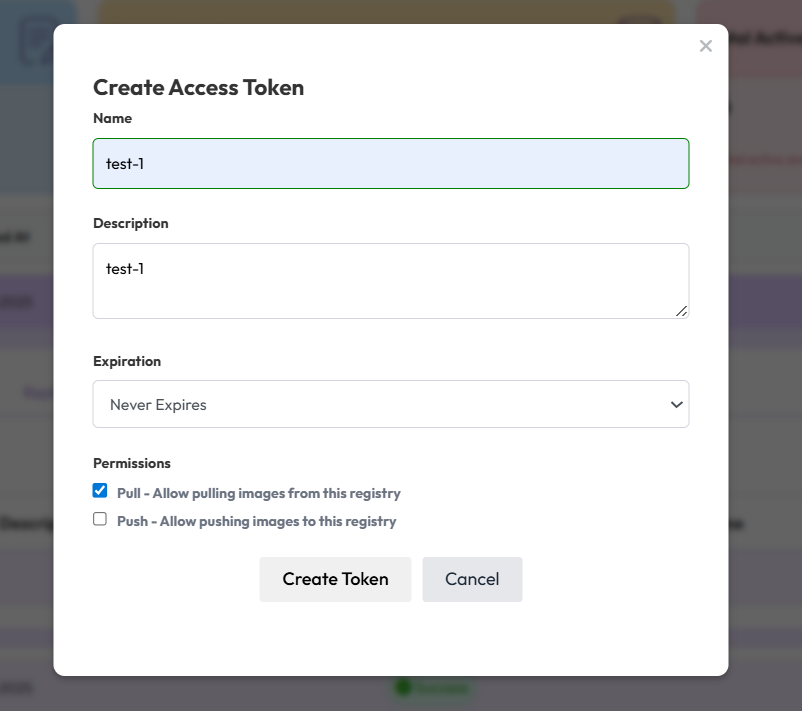
Task: Cancel the token creation
Action: coord(472,579)
